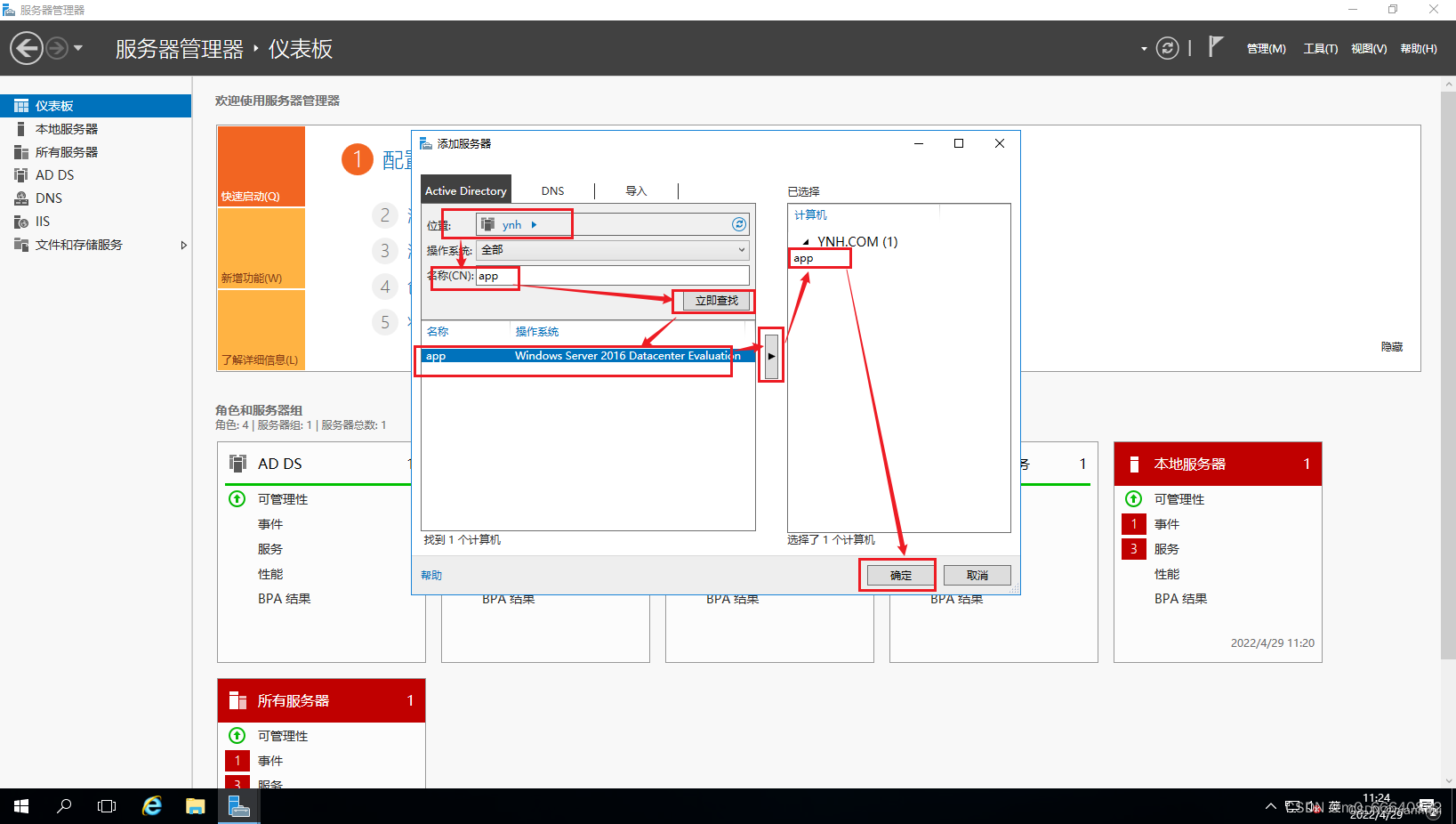Click the 帮助 link in dialog
Screen dimensions: 1456x824
[x=431, y=575]
